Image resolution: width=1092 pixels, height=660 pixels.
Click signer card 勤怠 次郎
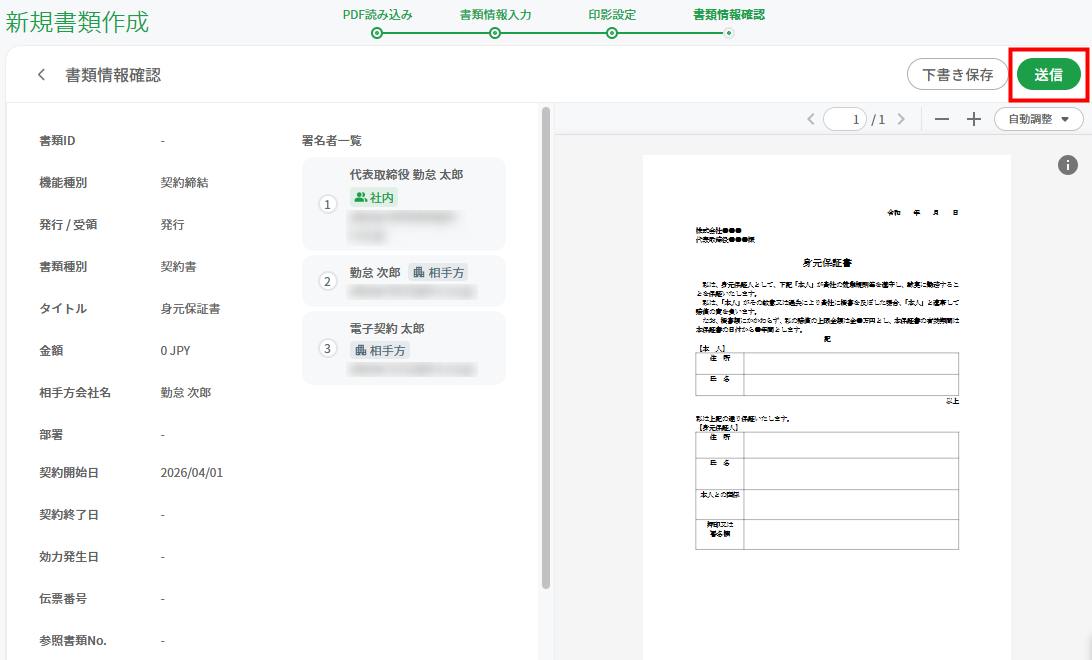pos(404,281)
